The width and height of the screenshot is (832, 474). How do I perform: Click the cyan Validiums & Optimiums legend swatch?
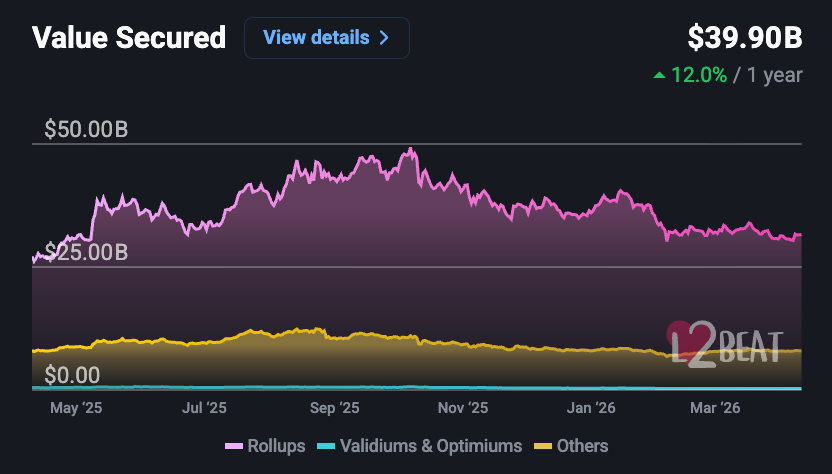tap(325, 446)
